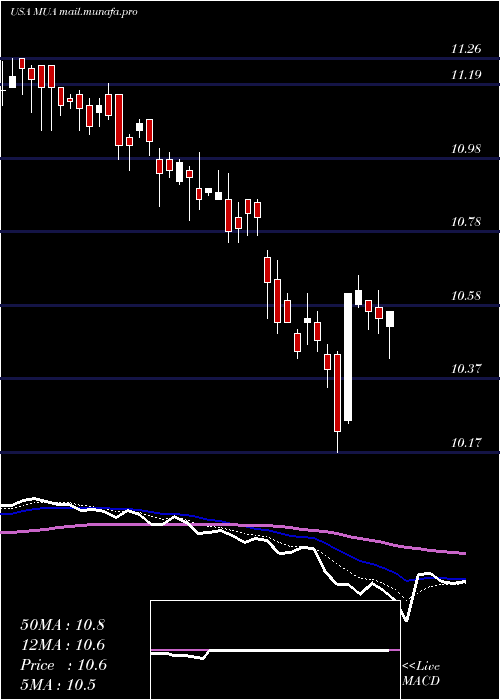The height and width of the screenshot is (700, 500).
Task: Click the tall white bullish recovery candle
Action: click(348, 357)
